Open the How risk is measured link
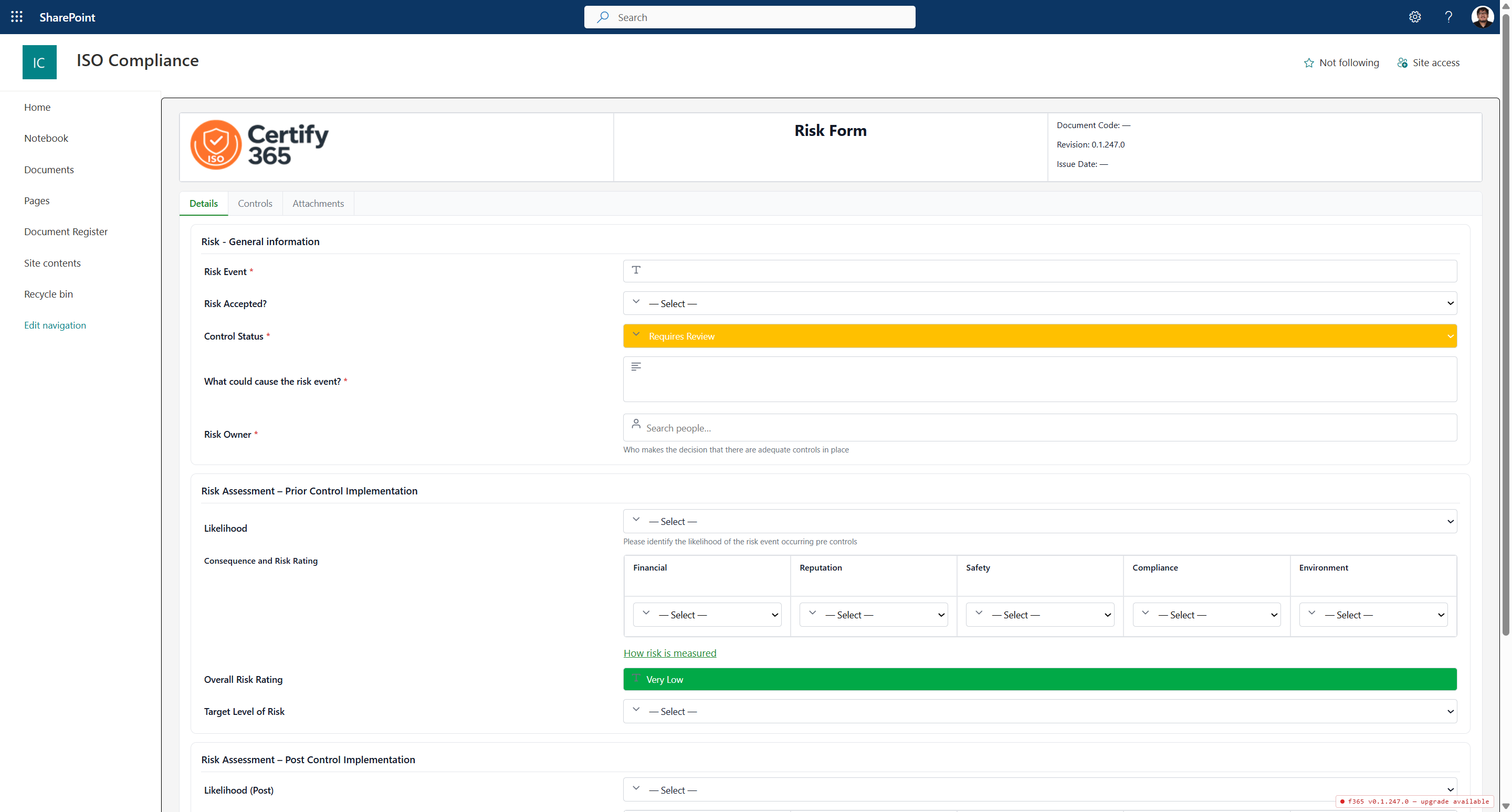1512x812 pixels. [670, 653]
